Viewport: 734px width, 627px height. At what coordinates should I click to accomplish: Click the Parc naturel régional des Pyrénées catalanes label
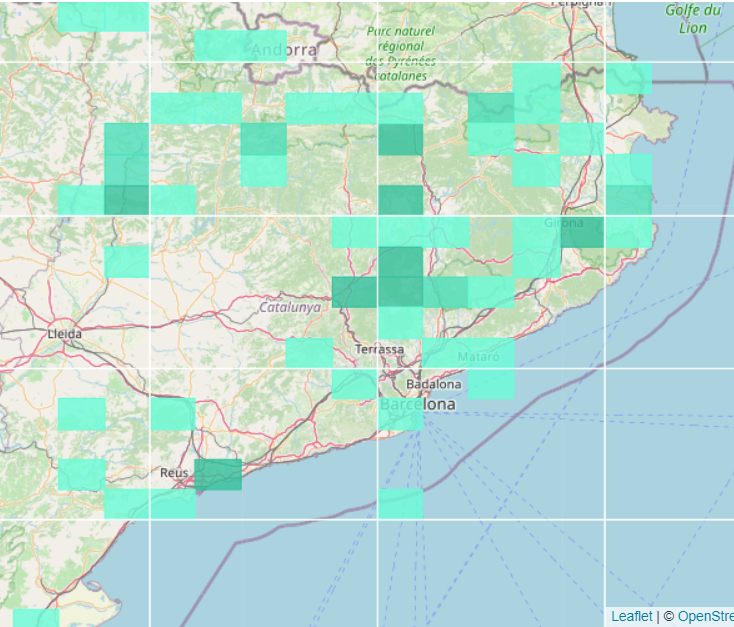[x=401, y=53]
